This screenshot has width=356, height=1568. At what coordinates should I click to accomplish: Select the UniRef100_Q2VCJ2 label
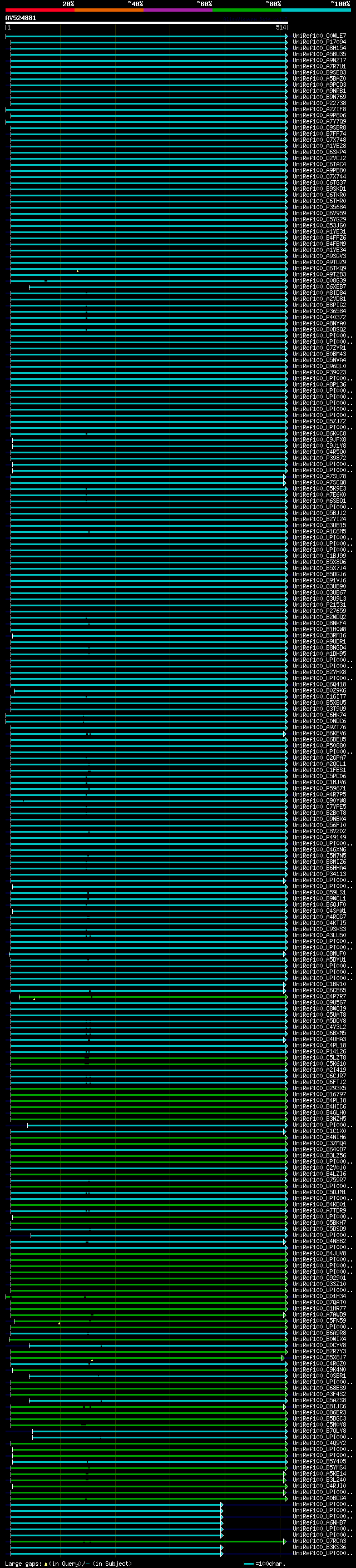point(319,159)
